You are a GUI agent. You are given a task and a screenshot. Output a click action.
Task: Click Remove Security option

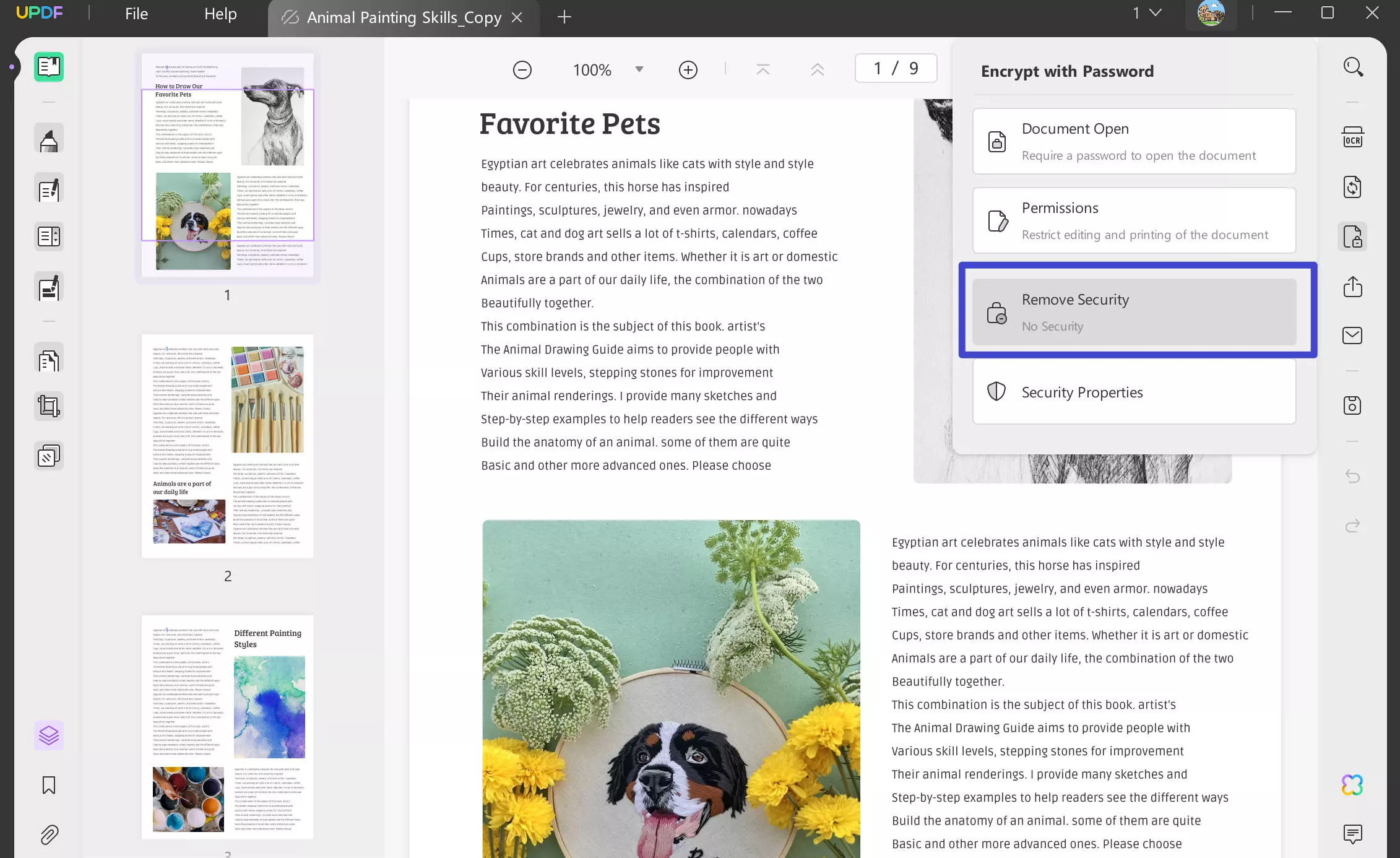pos(1134,312)
